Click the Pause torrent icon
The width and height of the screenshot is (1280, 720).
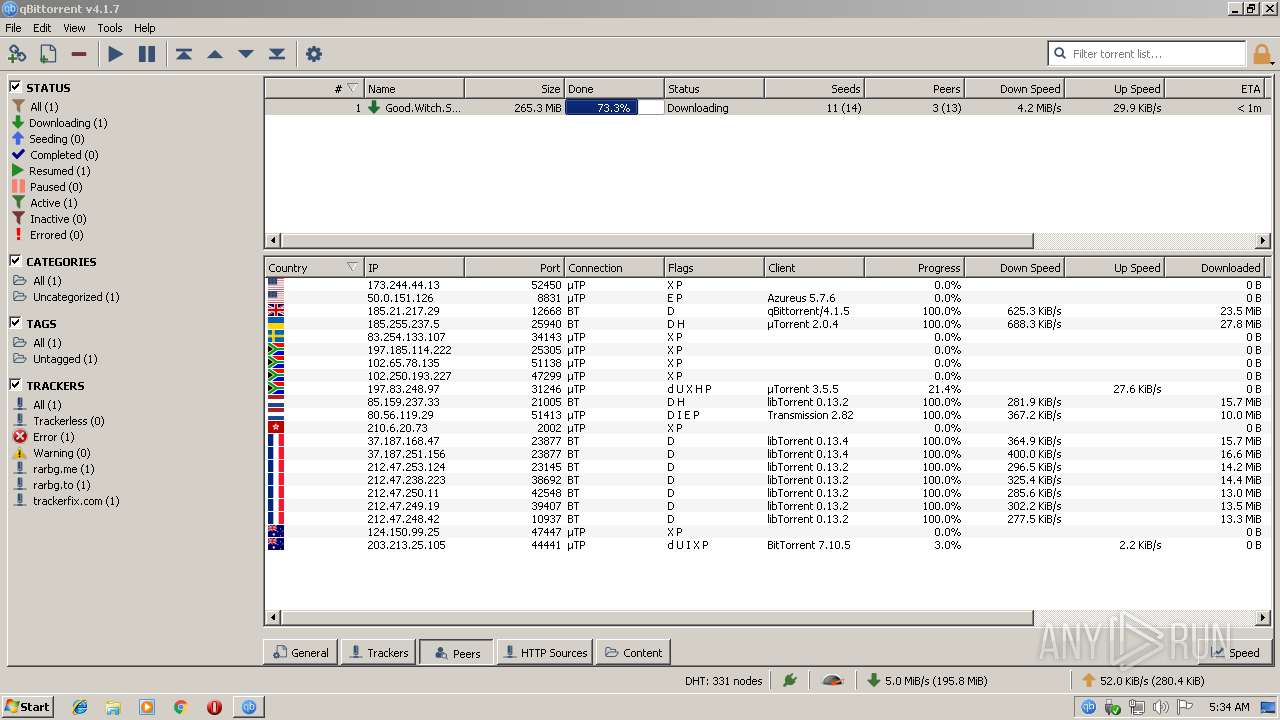pos(147,54)
